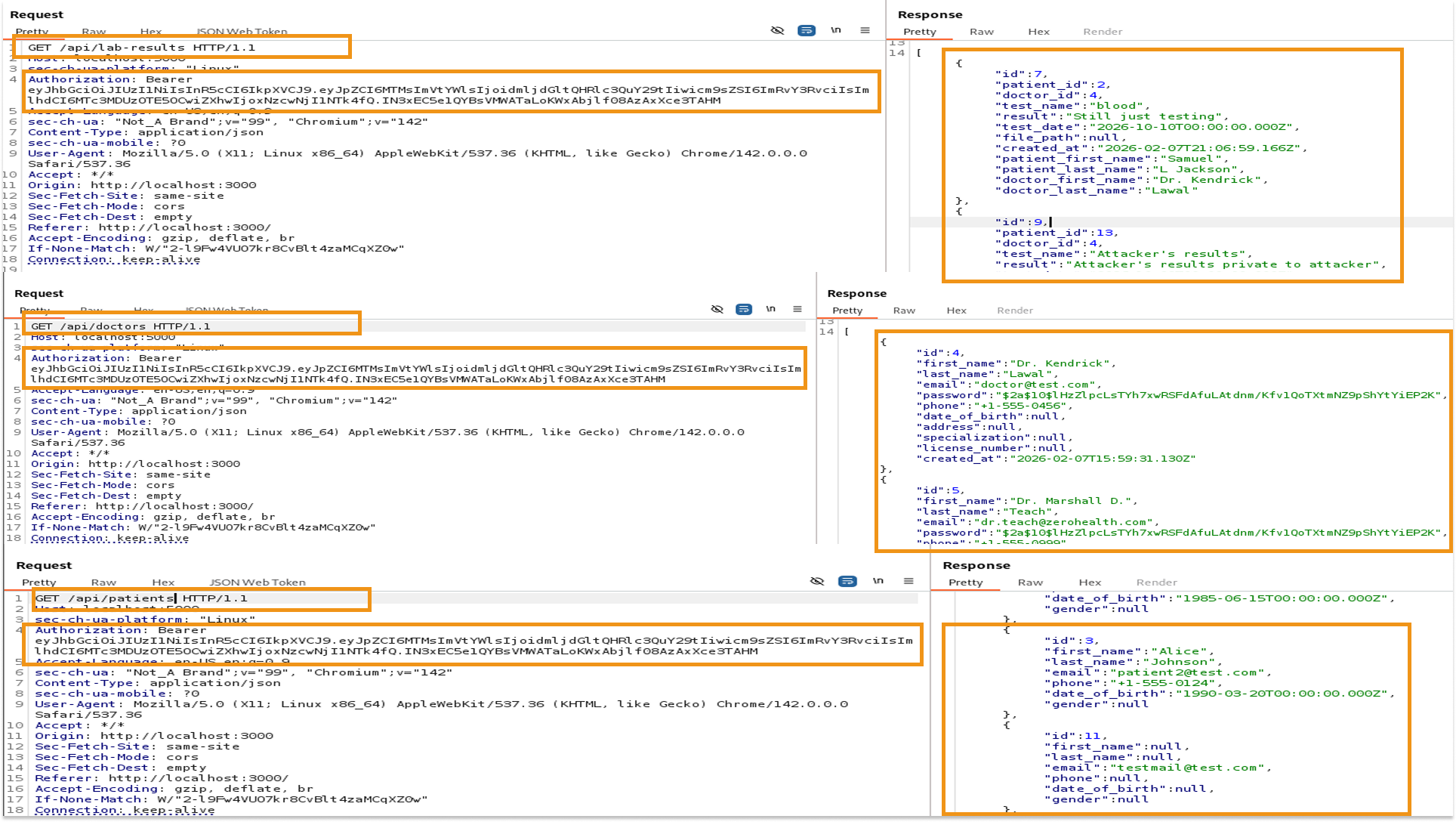This screenshot has width=1456, height=822.
Task: Select Pretty view in the patients response panel
Action: [x=966, y=582]
